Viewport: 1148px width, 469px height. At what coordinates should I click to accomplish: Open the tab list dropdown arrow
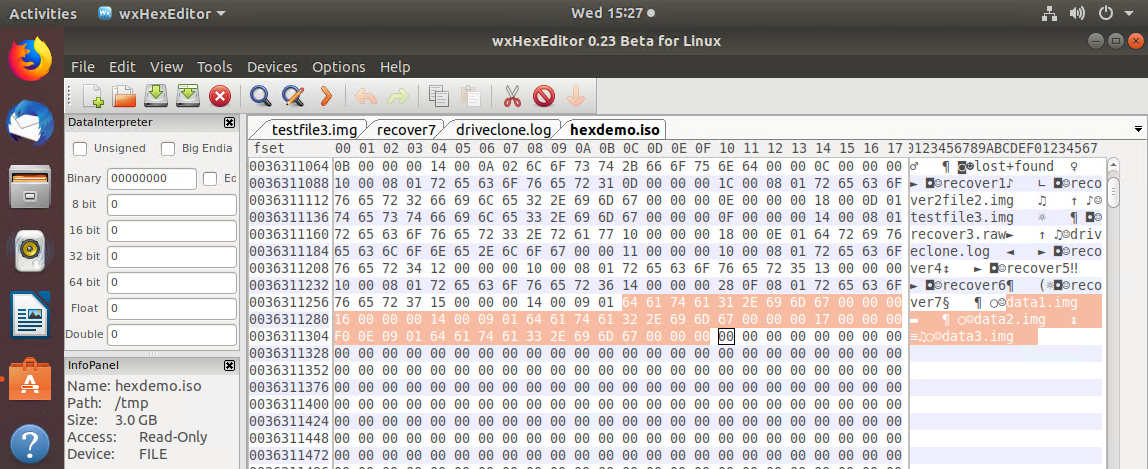point(1138,130)
